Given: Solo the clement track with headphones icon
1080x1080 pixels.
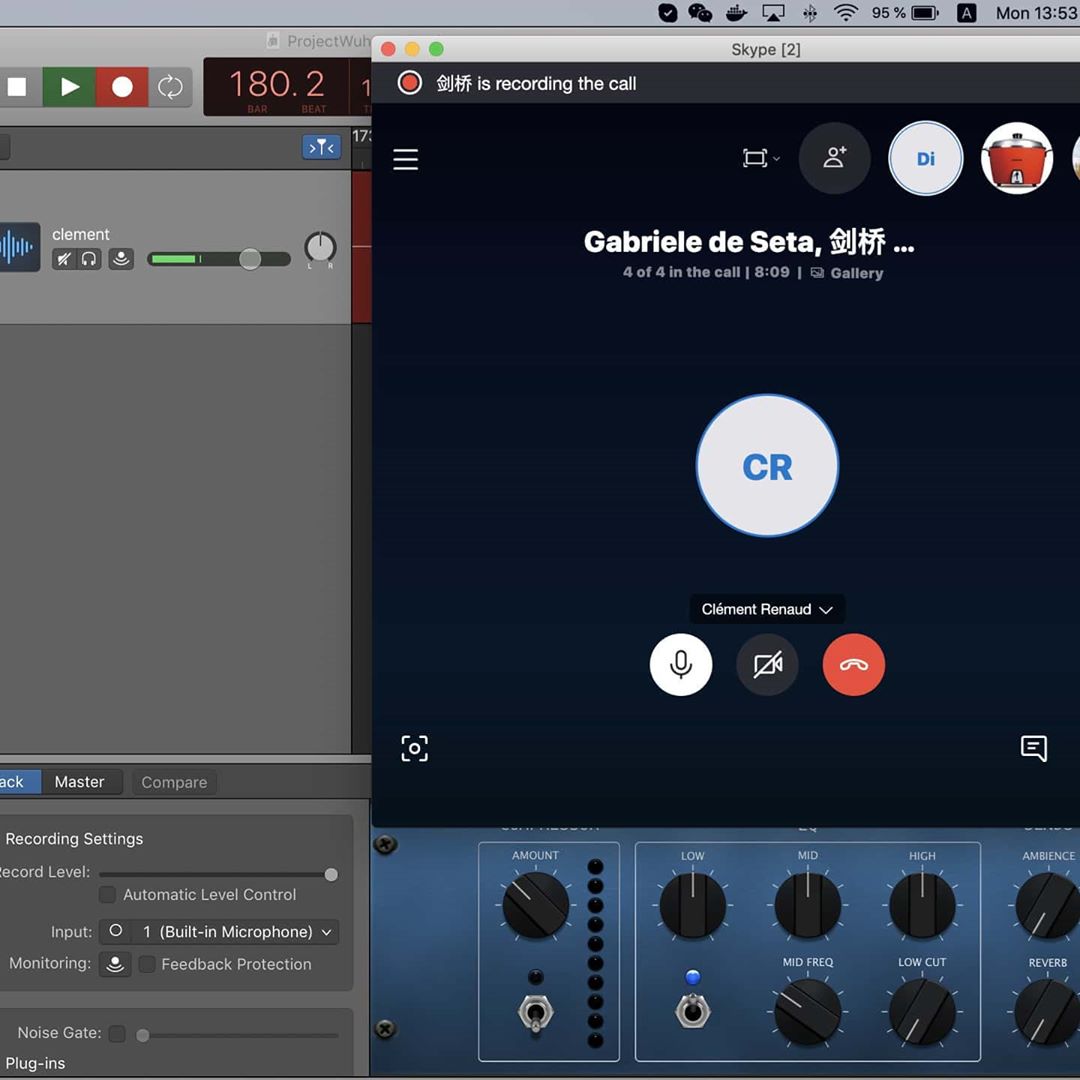Looking at the screenshot, I should (x=89, y=260).
